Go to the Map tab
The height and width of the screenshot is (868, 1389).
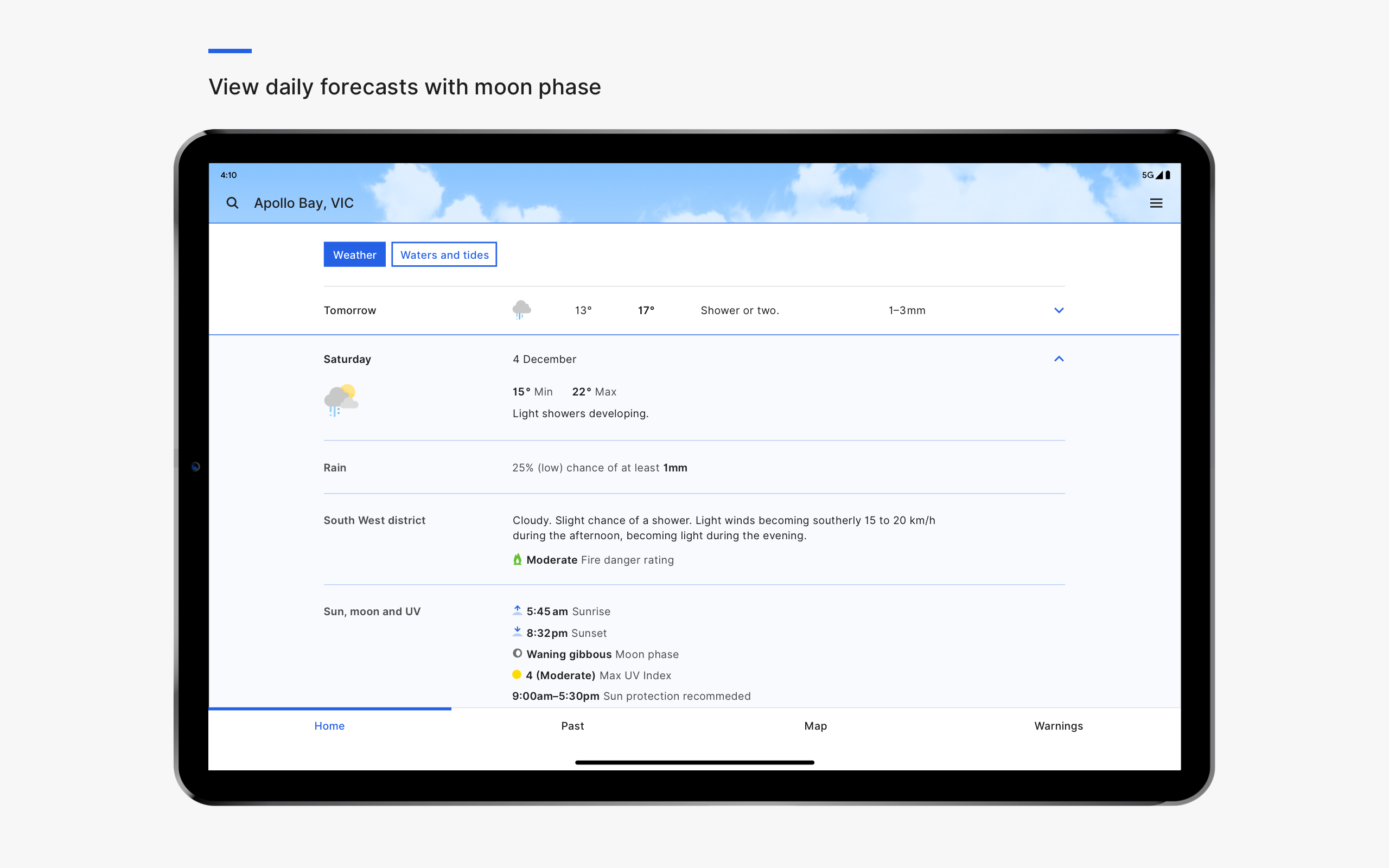(815, 726)
